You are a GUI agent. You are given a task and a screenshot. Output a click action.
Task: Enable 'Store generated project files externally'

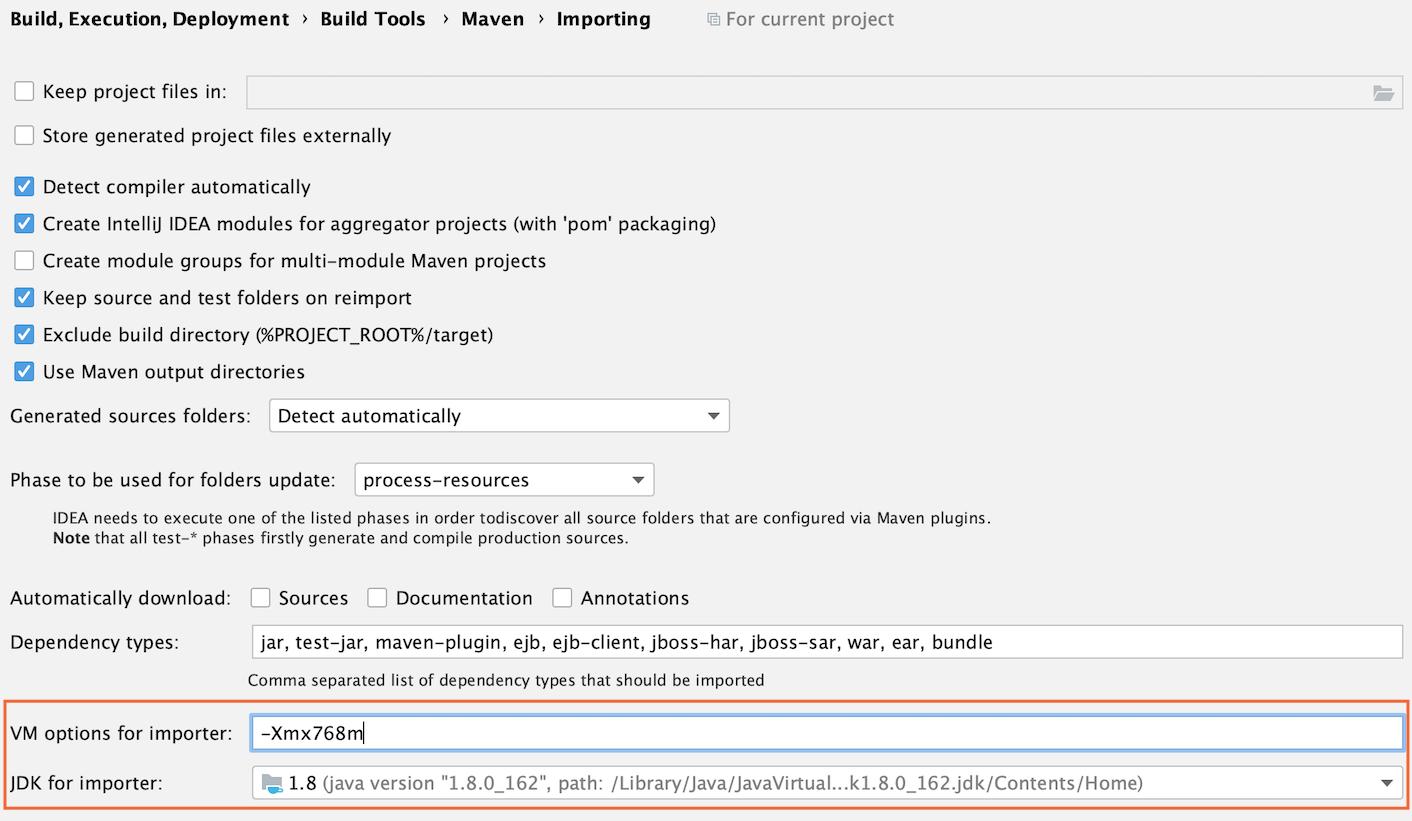pyautogui.click(x=23, y=135)
